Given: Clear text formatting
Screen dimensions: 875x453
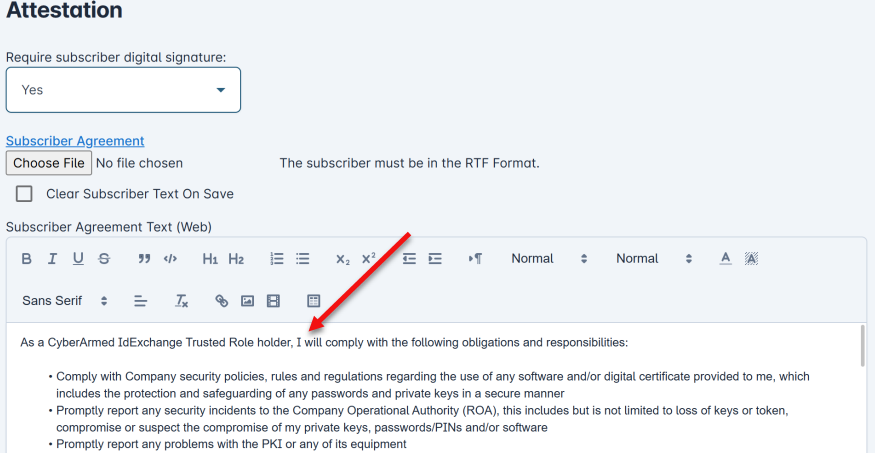Looking at the screenshot, I should (182, 301).
